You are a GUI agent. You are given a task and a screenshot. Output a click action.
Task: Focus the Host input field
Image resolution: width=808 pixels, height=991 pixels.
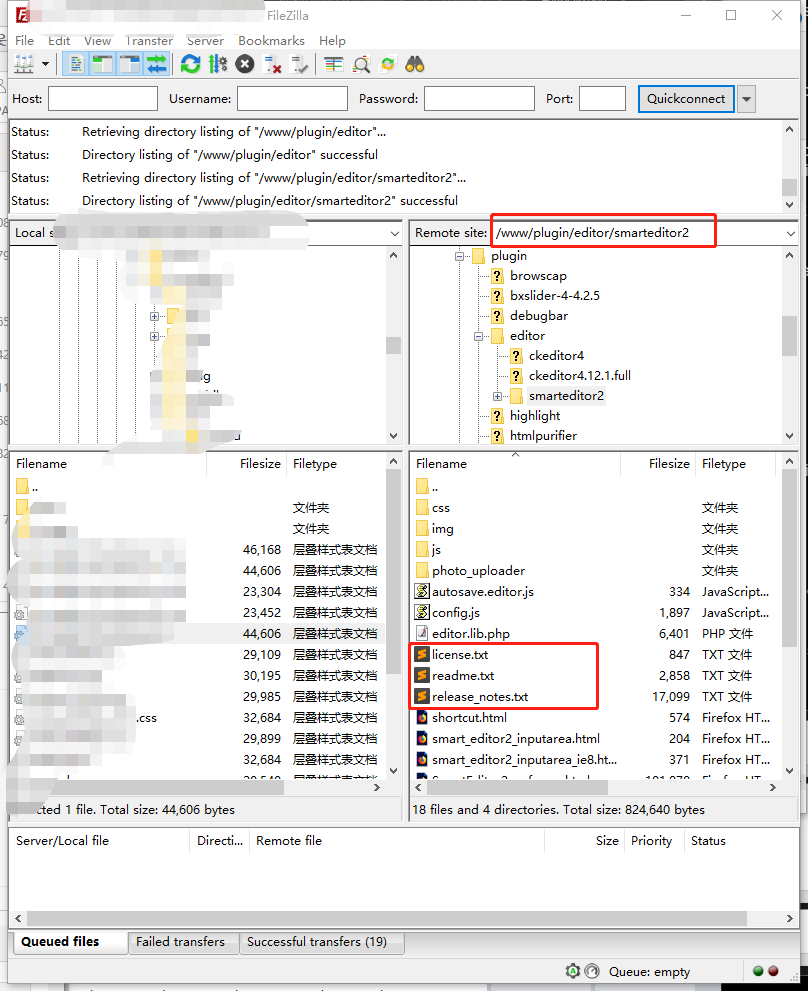coord(103,99)
